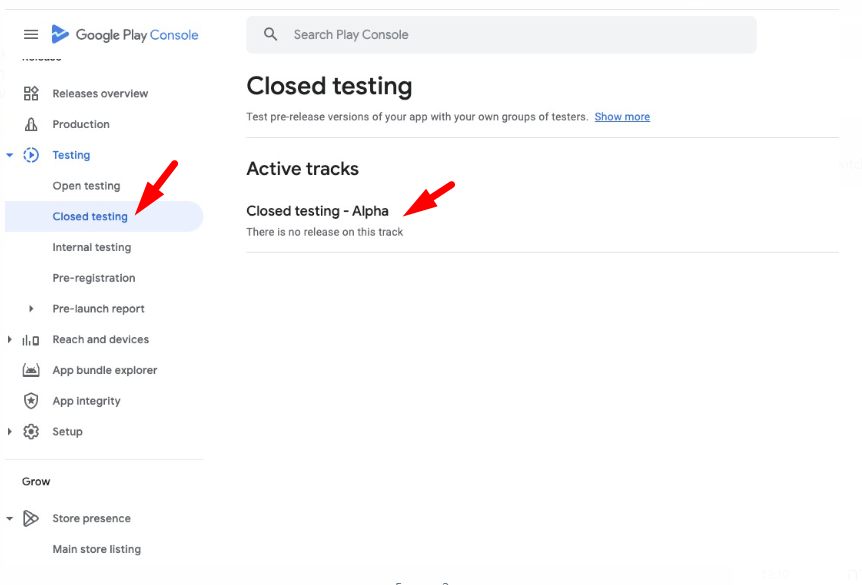Click the Google Play Console logo
The height and width of the screenshot is (585, 862).
(125, 35)
